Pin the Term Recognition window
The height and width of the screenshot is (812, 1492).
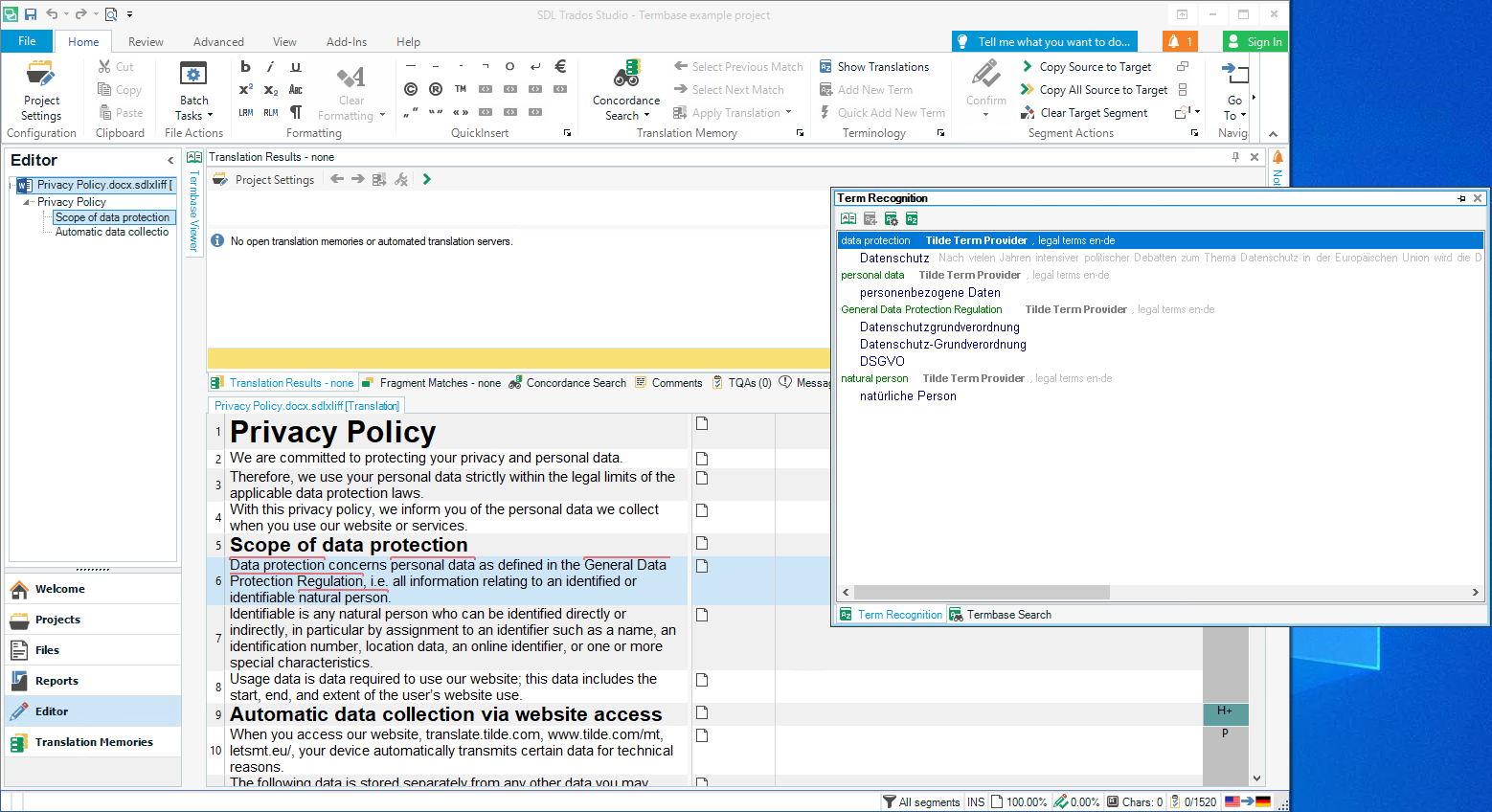pyautogui.click(x=1461, y=198)
